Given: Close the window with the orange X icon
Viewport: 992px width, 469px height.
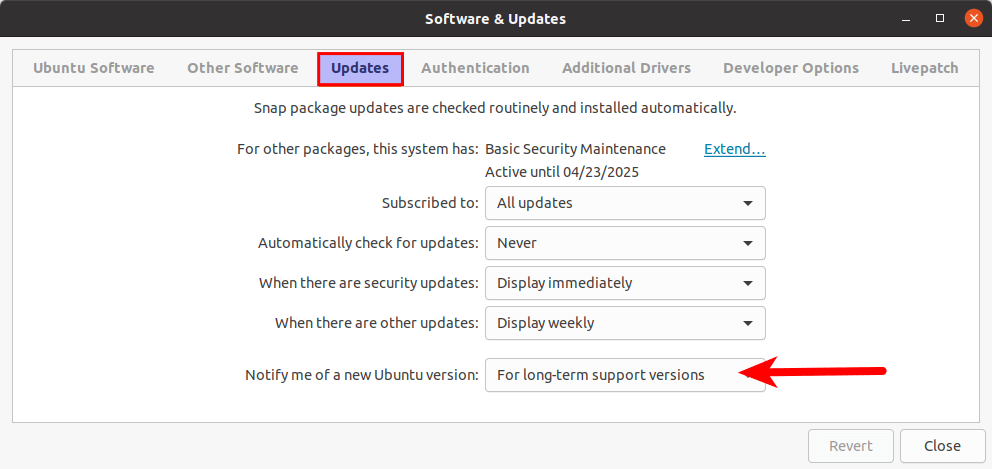Looking at the screenshot, I should tap(971, 18).
